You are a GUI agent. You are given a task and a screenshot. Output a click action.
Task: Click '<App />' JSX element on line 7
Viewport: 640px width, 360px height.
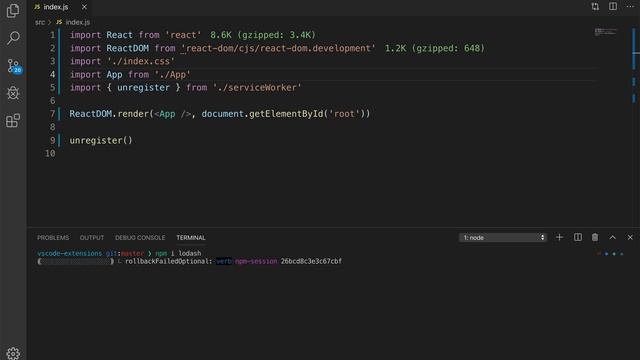click(x=172, y=114)
